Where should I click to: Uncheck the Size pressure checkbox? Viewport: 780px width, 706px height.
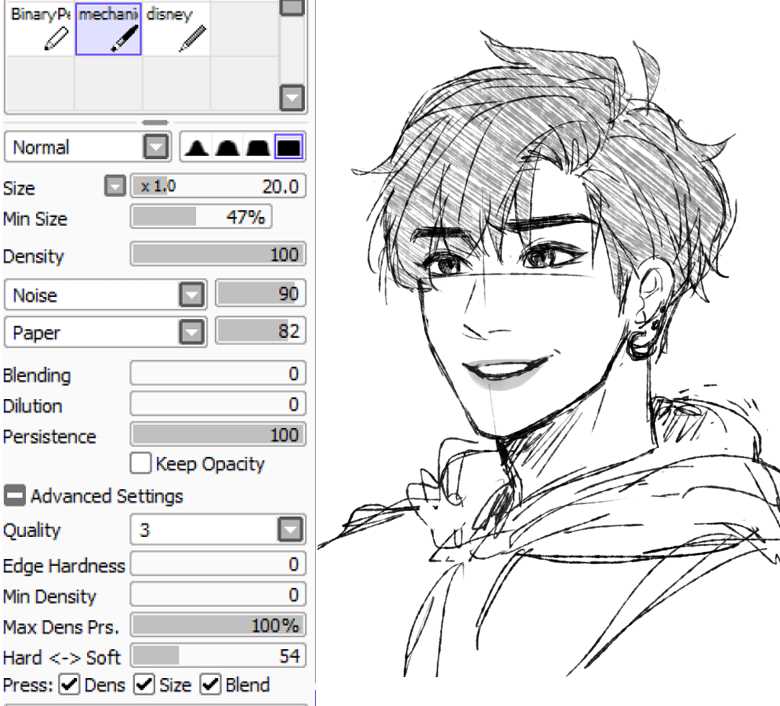[x=144, y=685]
